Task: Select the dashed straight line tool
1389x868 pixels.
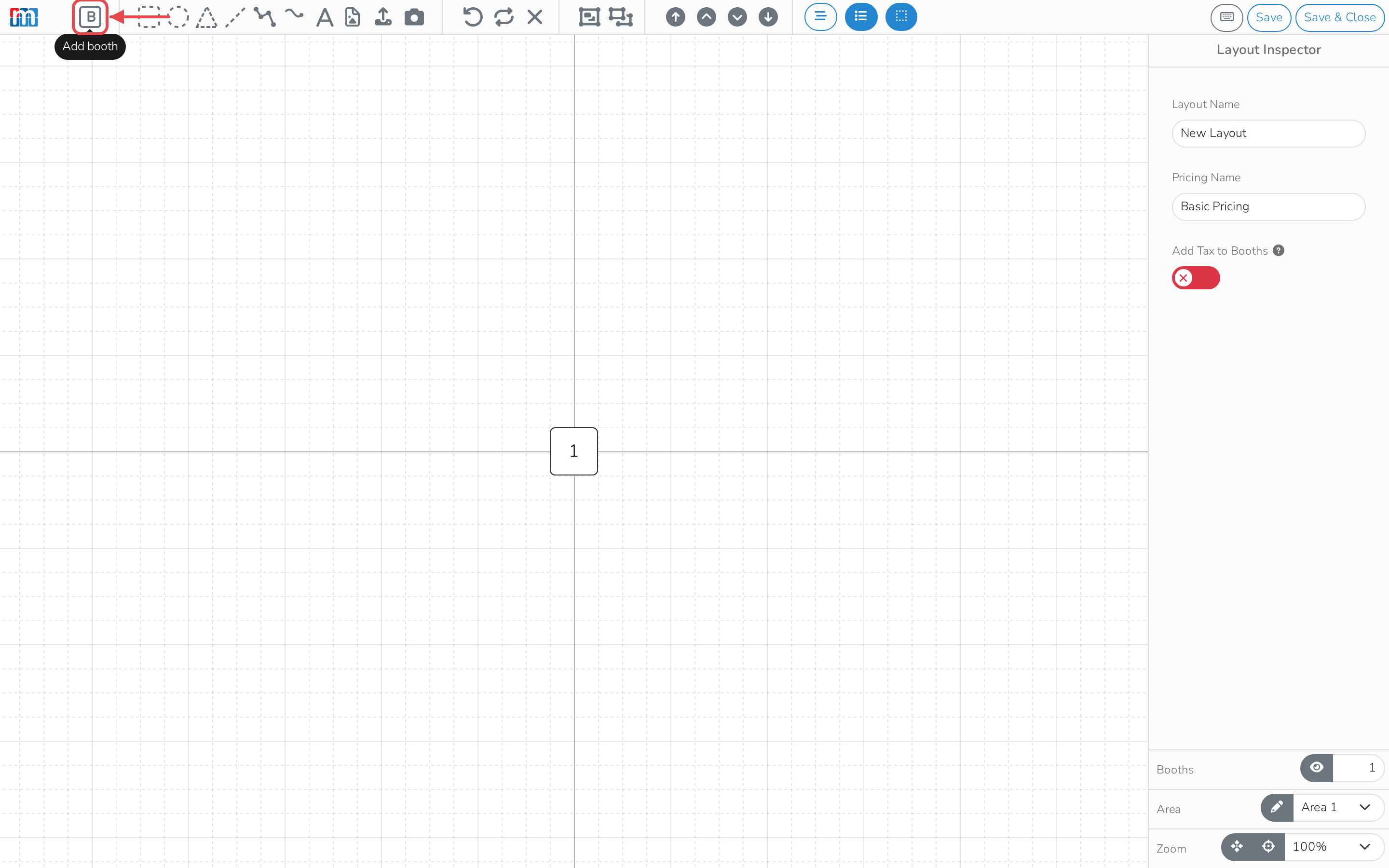Action: [235, 17]
